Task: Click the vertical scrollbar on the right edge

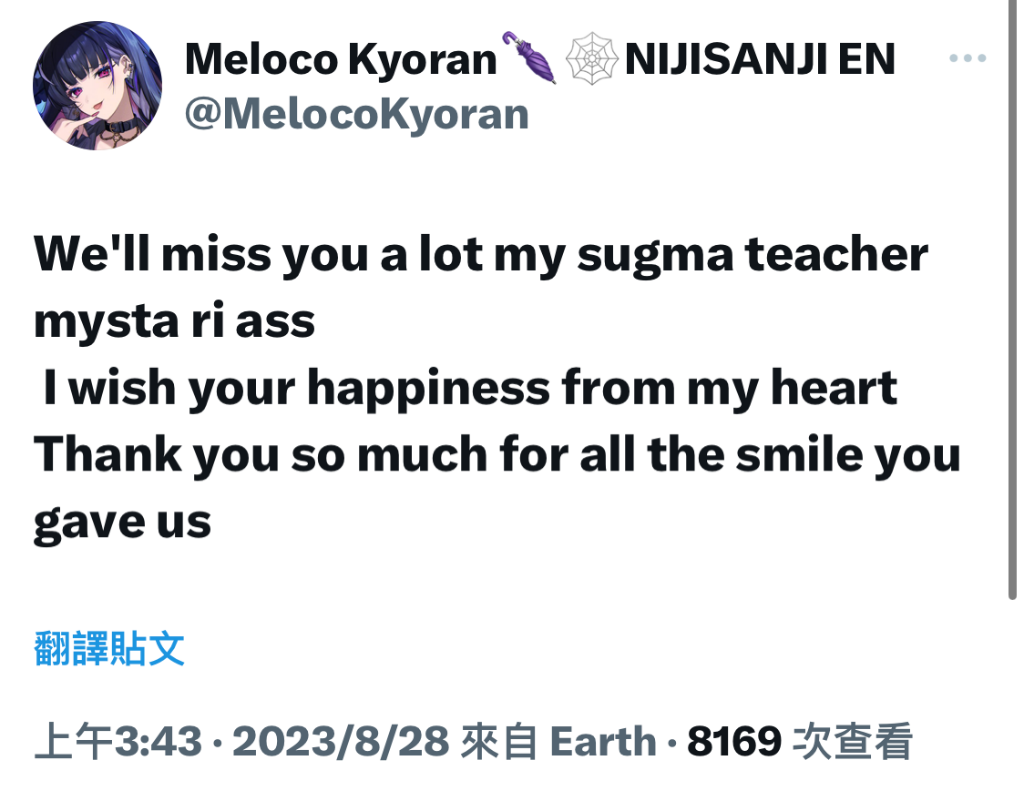Action: (1012, 299)
